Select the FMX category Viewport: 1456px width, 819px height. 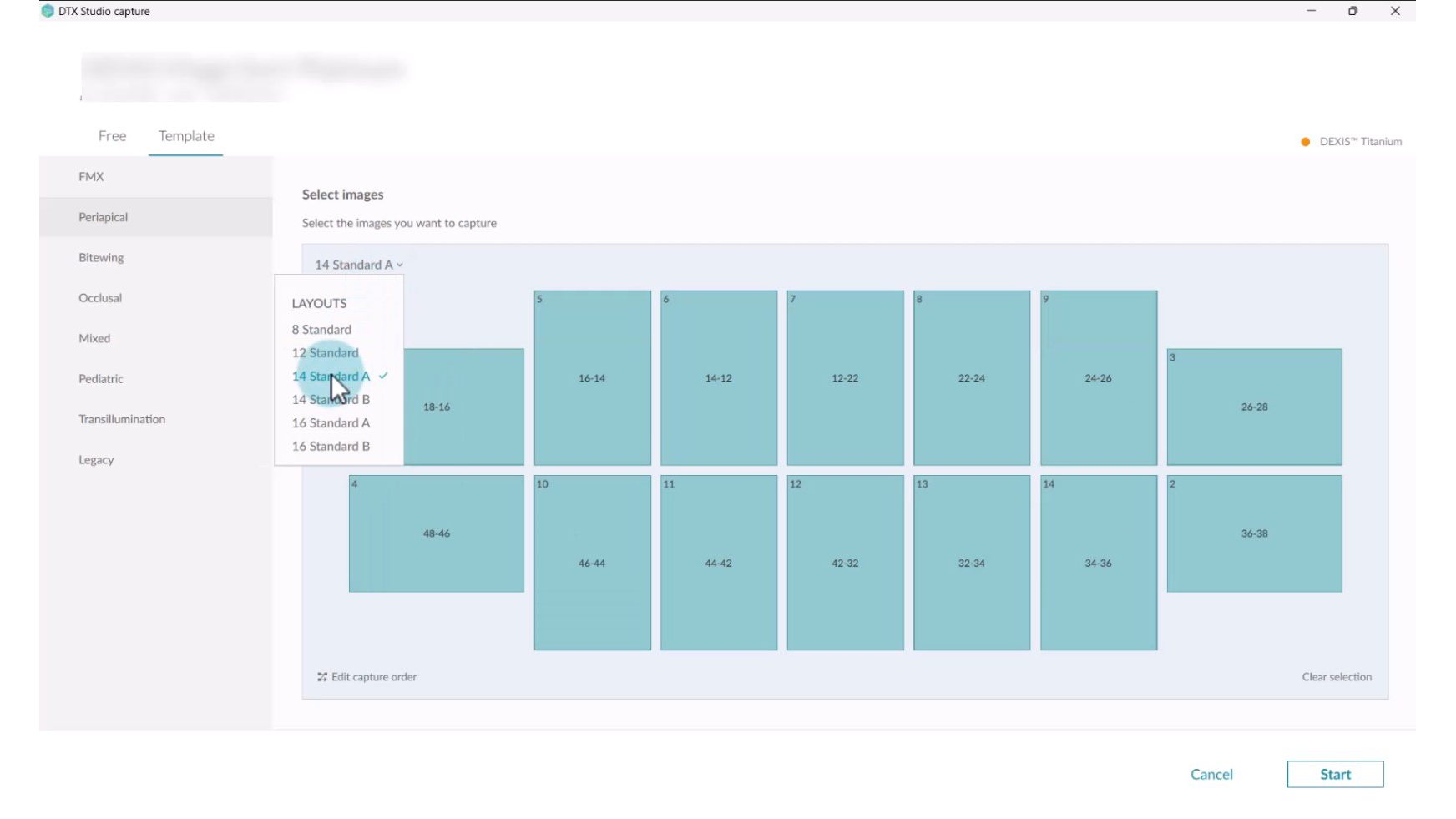[x=156, y=177]
